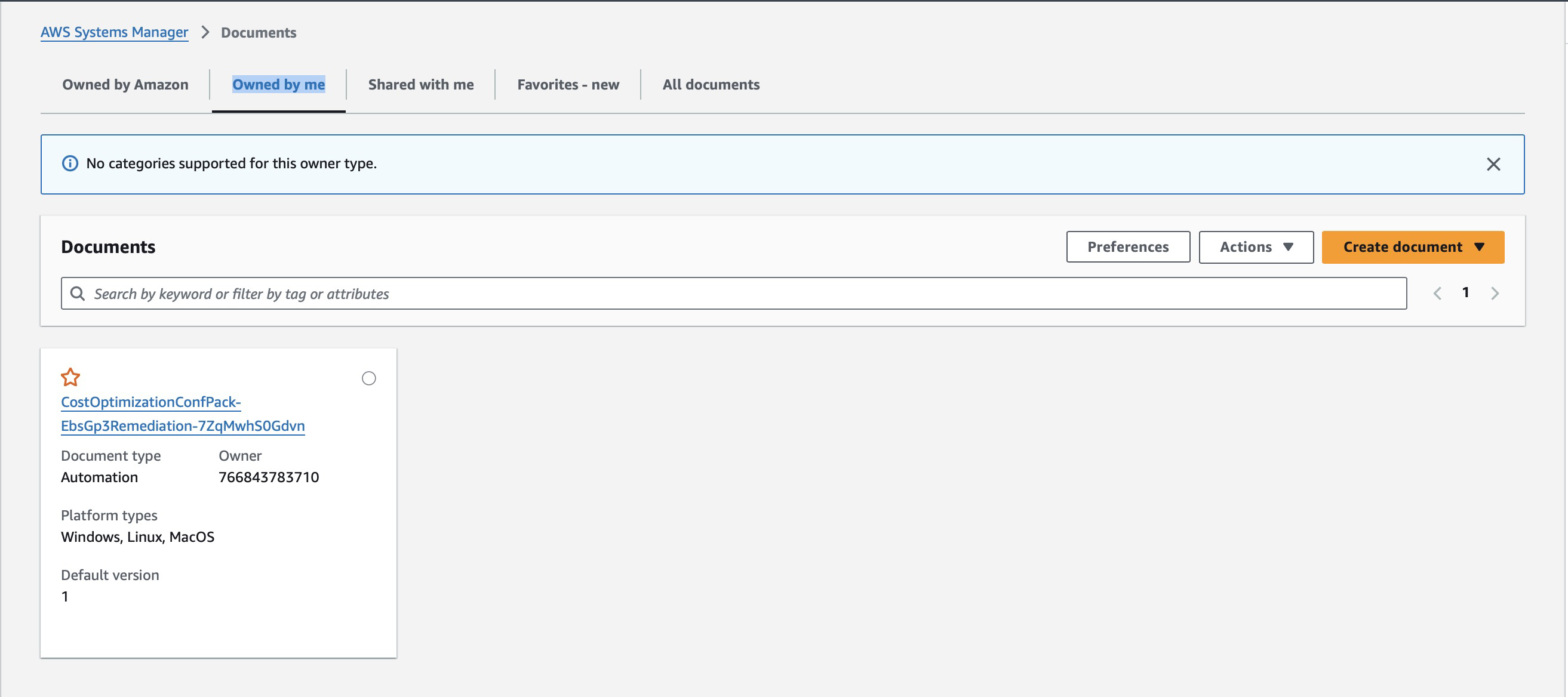1568x697 pixels.
Task: Select the CostOptimizationConfPack document radio button
Action: pyautogui.click(x=370, y=378)
